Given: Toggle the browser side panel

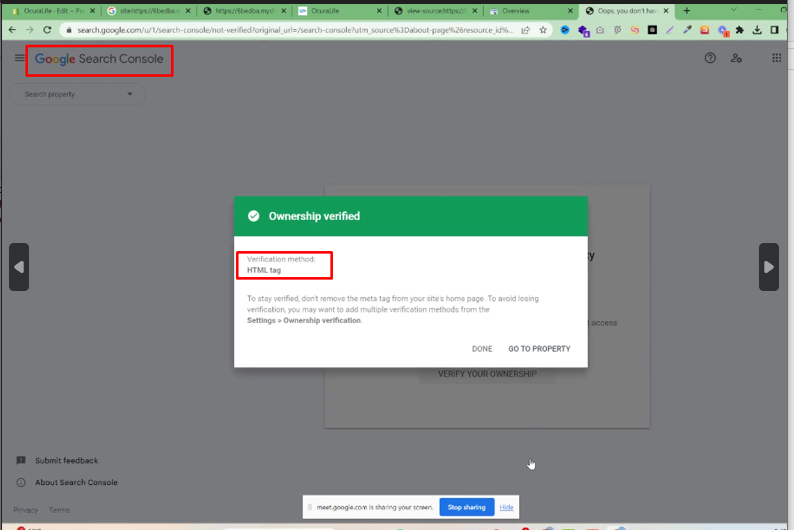Looking at the screenshot, I should coord(774,30).
